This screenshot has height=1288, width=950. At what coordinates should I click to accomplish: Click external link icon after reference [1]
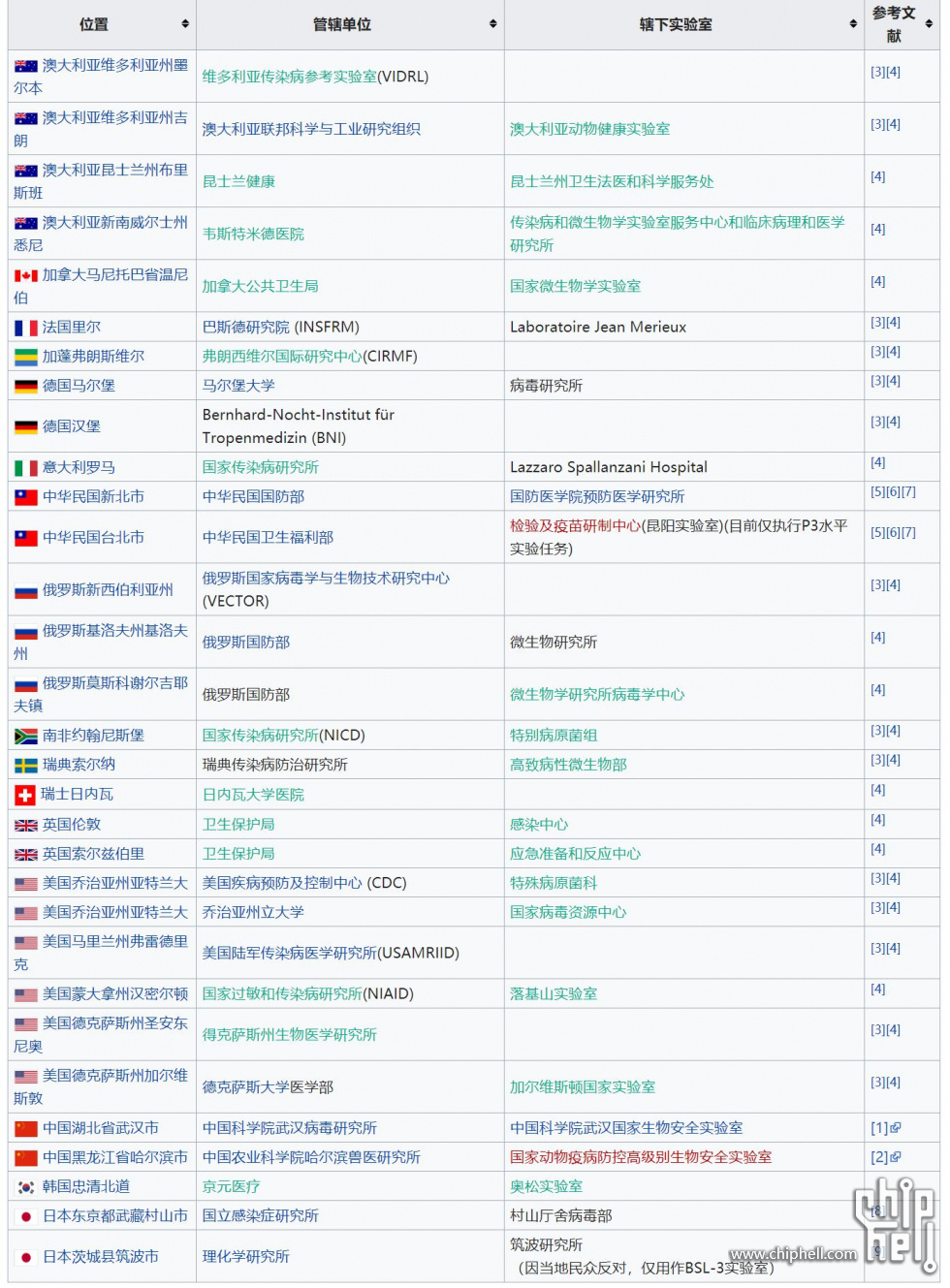click(x=896, y=1128)
